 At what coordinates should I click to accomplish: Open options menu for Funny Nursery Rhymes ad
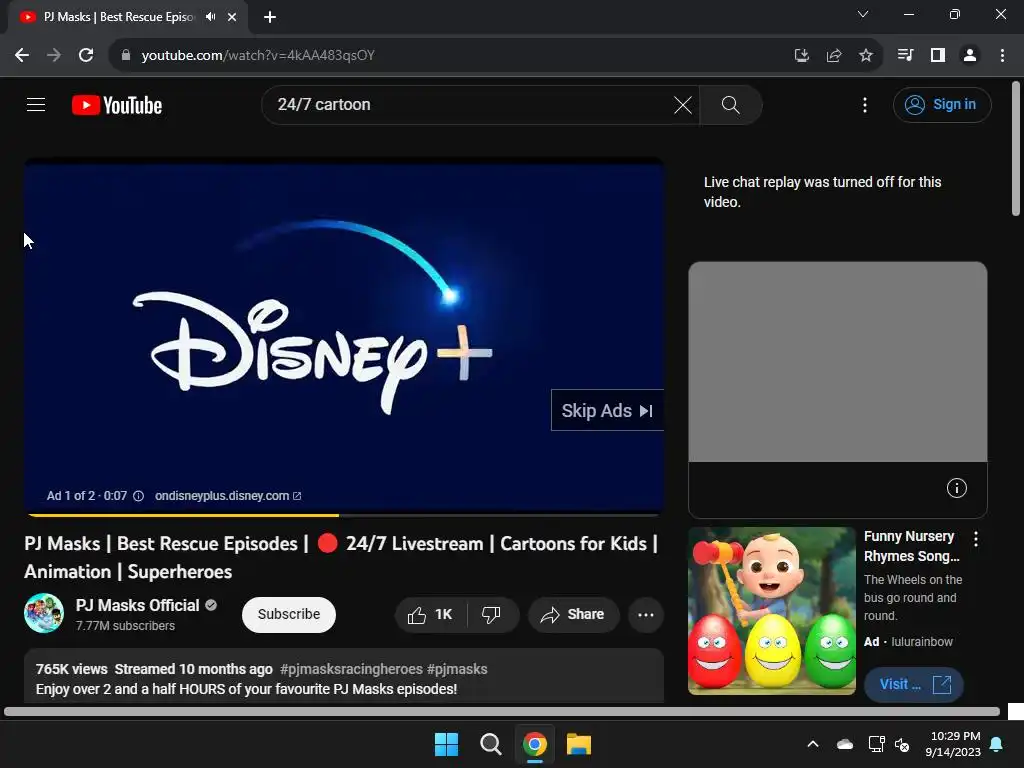pyautogui.click(x=976, y=539)
